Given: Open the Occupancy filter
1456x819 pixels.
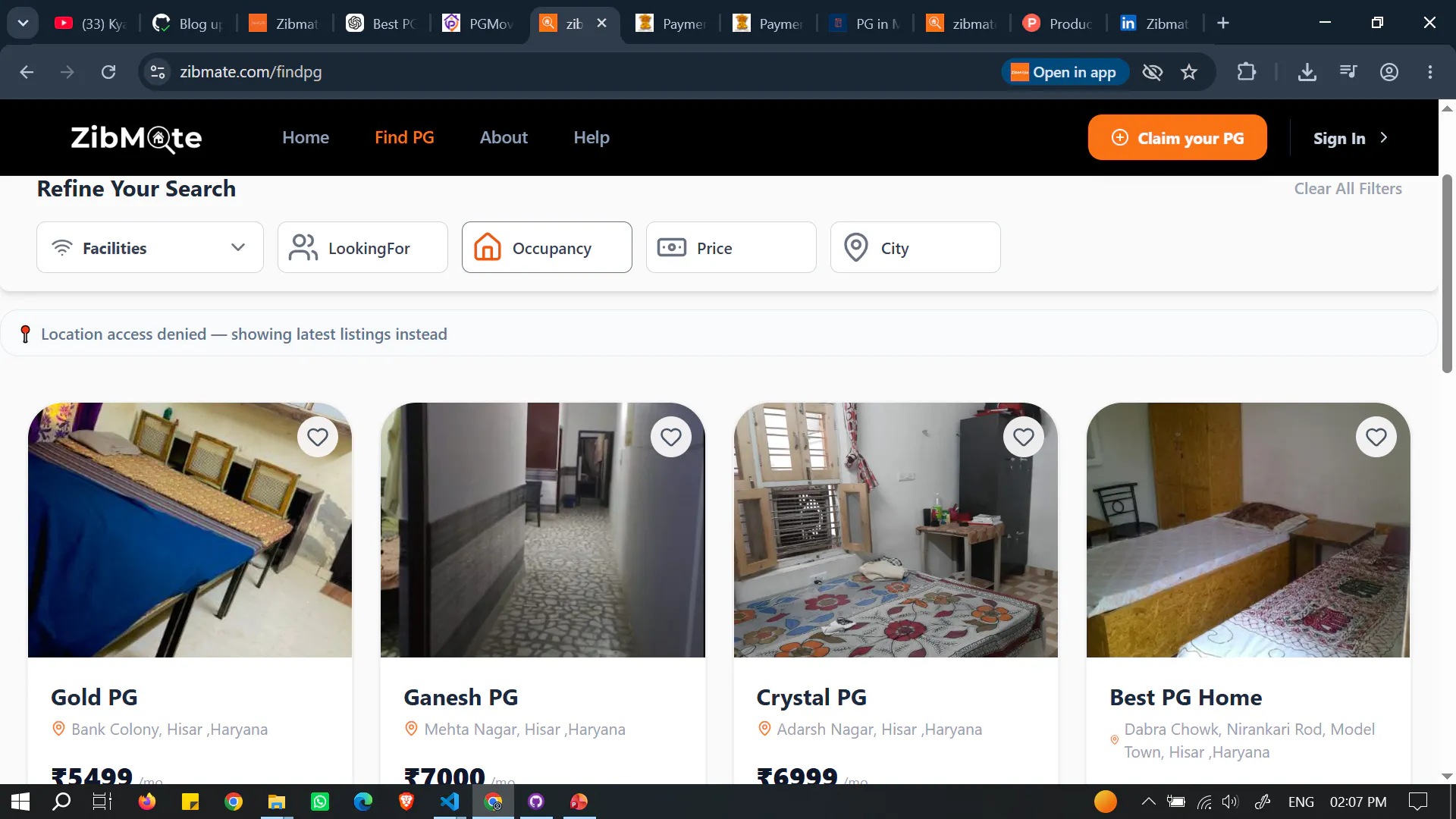Looking at the screenshot, I should coord(547,247).
